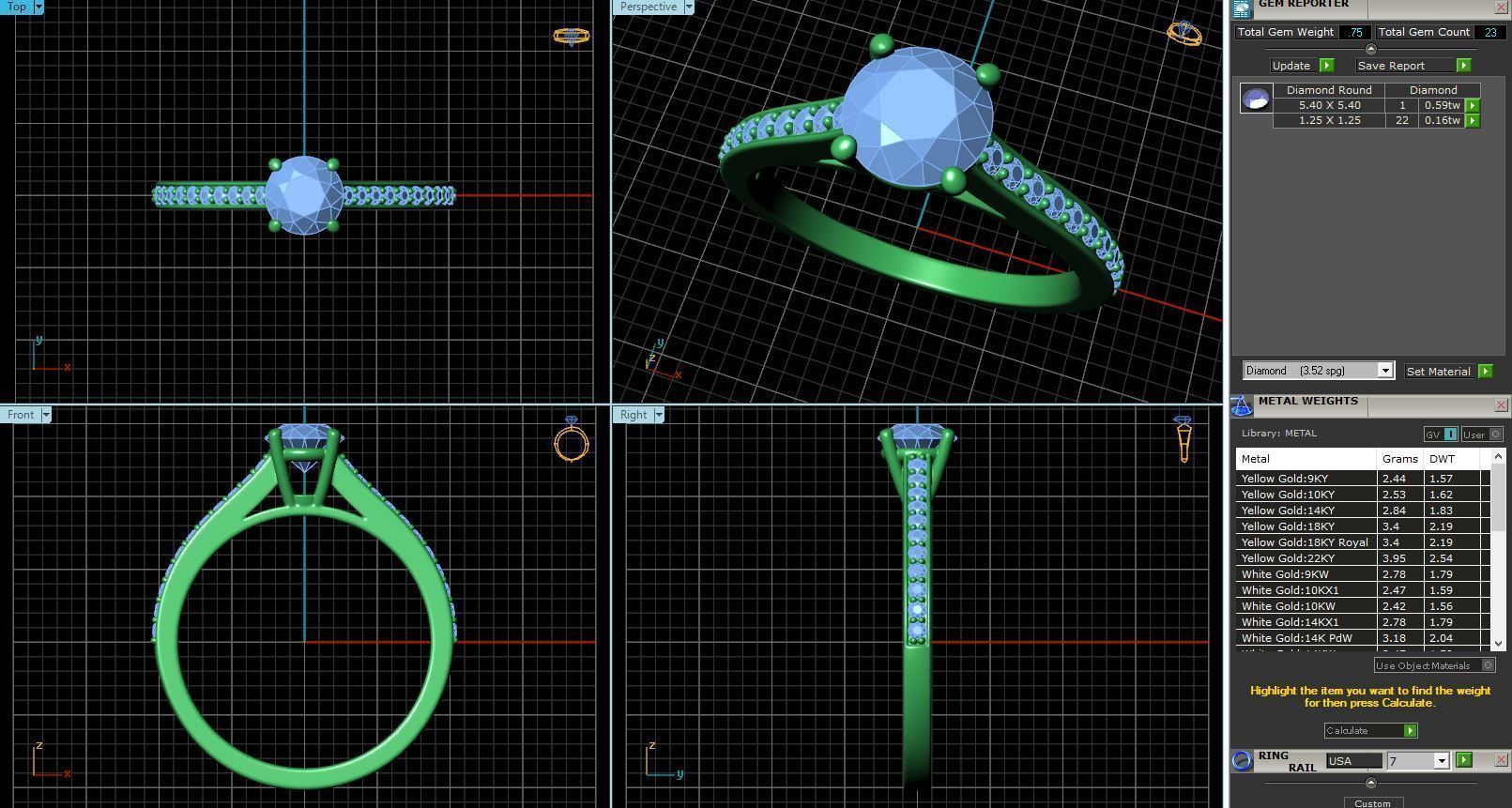Collapse the Gem Reporter panel arrow
Viewport: 1512px width, 808px height.
click(1370, 49)
